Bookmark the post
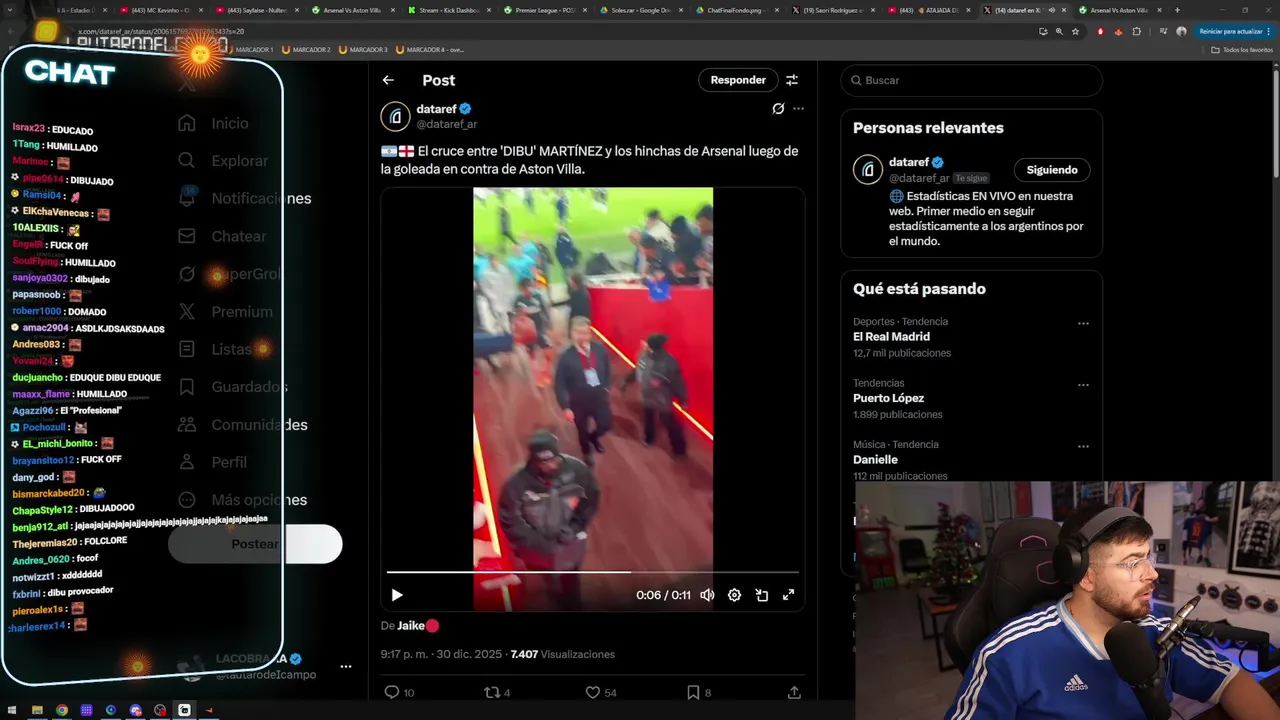The image size is (1280, 720). pyautogui.click(x=693, y=692)
